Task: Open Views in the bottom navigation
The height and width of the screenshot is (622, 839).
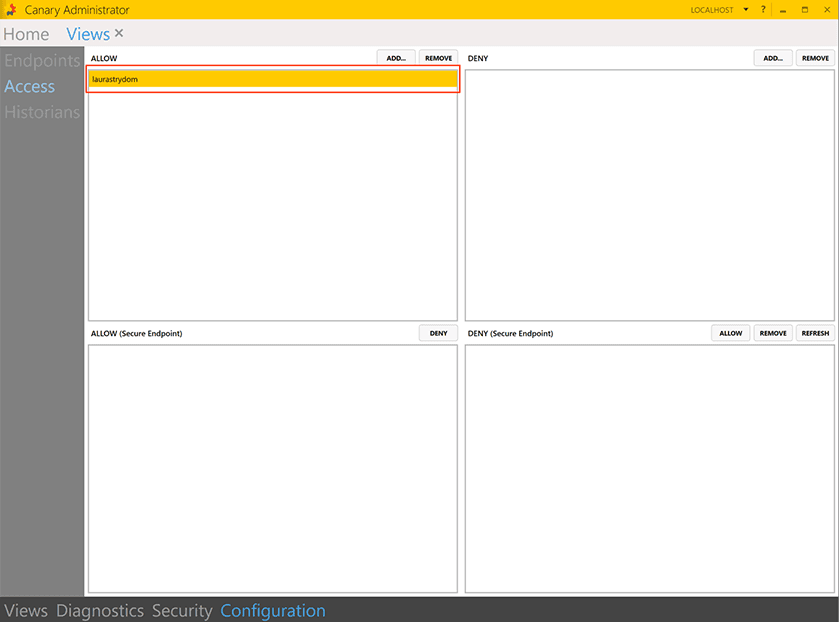Action: pos(26,610)
